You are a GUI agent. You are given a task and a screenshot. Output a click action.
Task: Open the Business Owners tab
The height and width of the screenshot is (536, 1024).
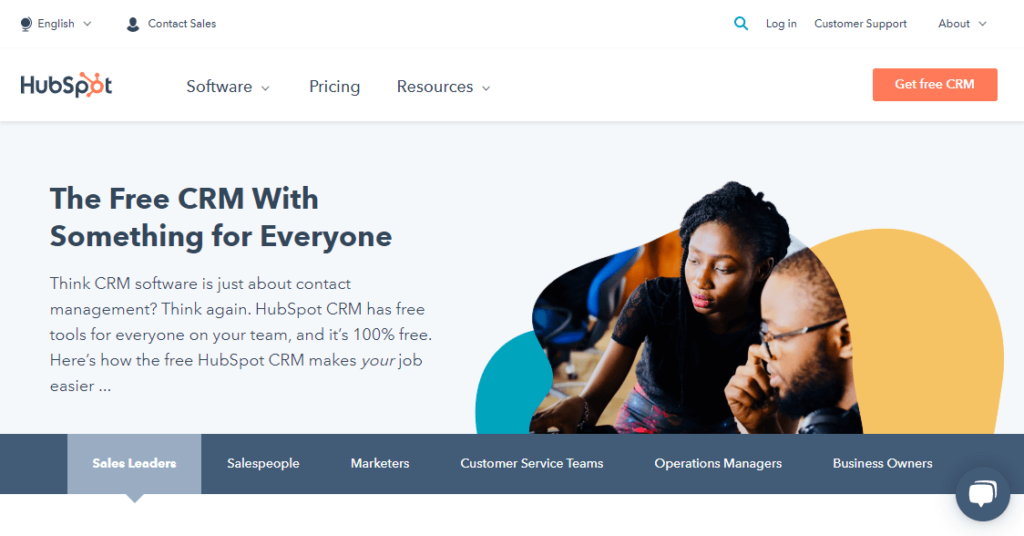pos(882,464)
